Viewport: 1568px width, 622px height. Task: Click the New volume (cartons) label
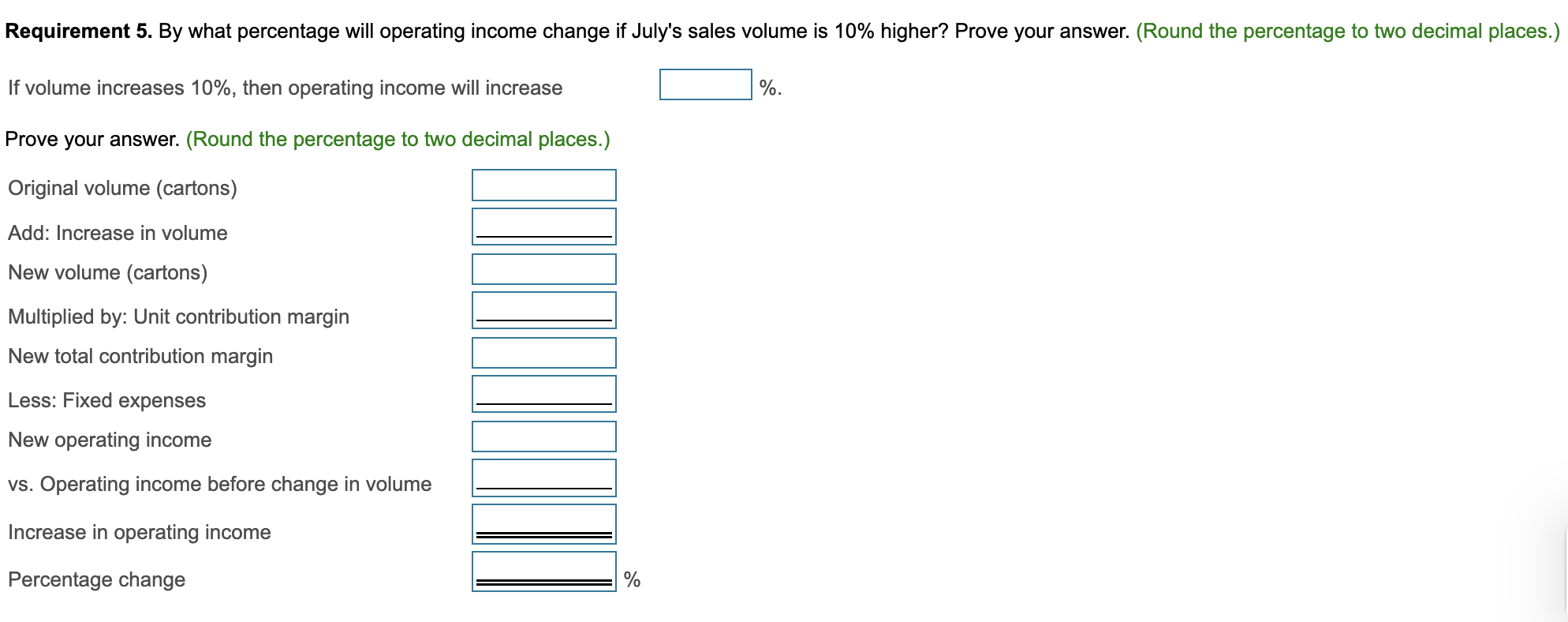pos(107,272)
